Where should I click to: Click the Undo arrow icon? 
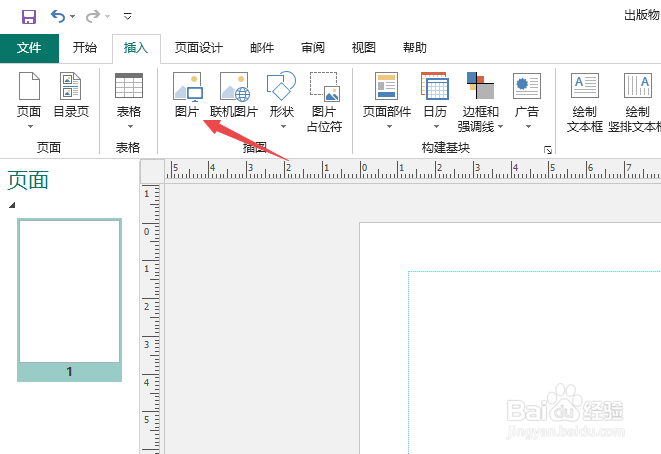pyautogui.click(x=58, y=16)
